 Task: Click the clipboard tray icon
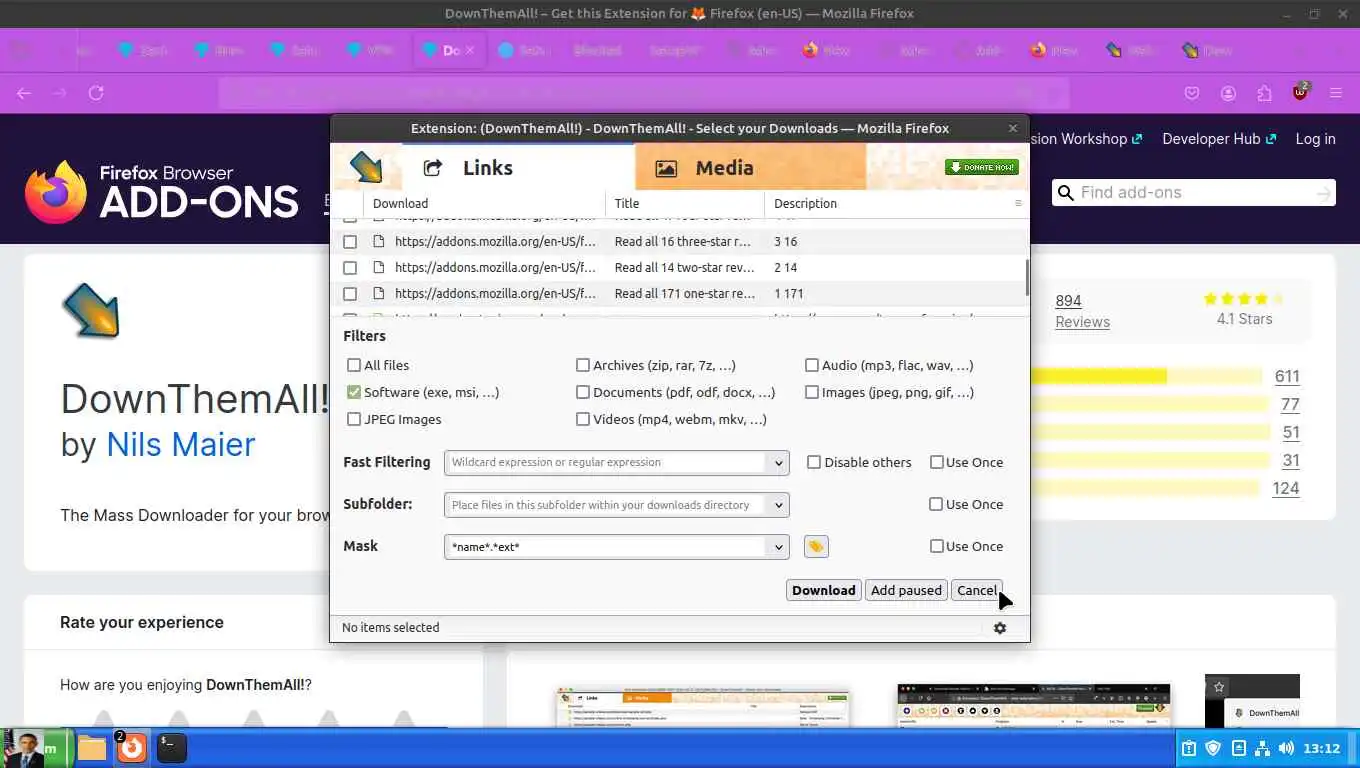tap(1189, 748)
